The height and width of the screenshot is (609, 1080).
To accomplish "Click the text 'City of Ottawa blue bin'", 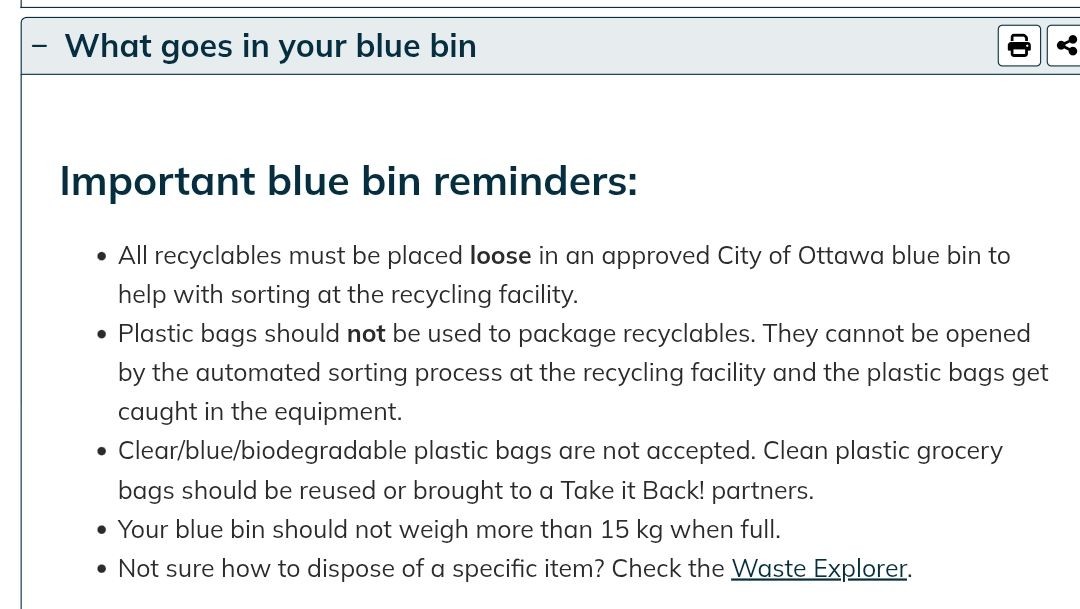I will [x=849, y=256].
